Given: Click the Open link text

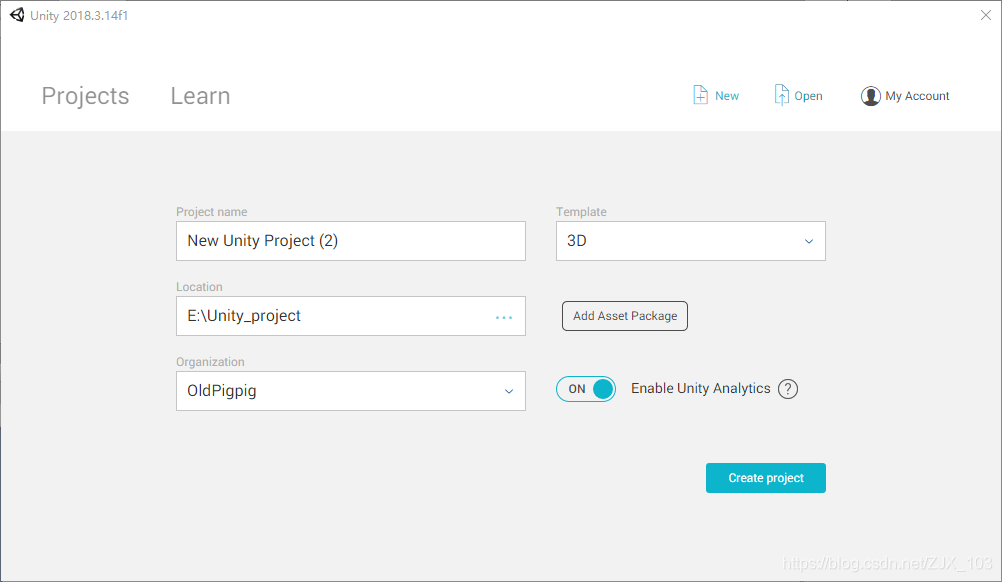Looking at the screenshot, I should [x=808, y=96].
